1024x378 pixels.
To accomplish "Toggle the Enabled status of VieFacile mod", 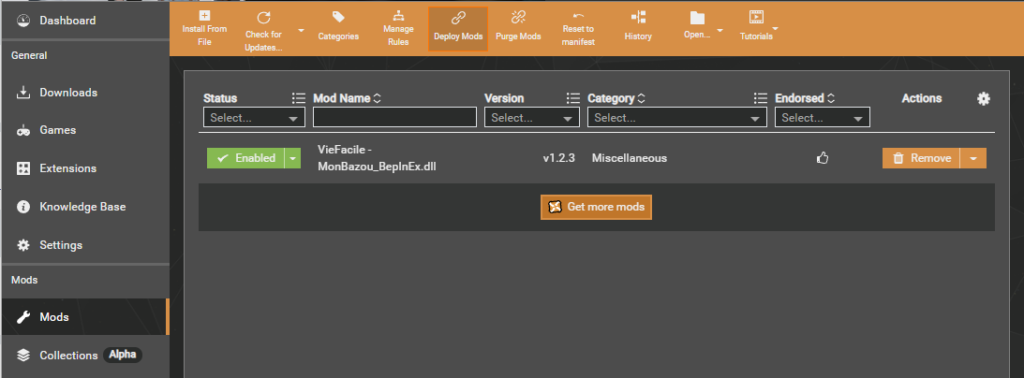I will [246, 158].
